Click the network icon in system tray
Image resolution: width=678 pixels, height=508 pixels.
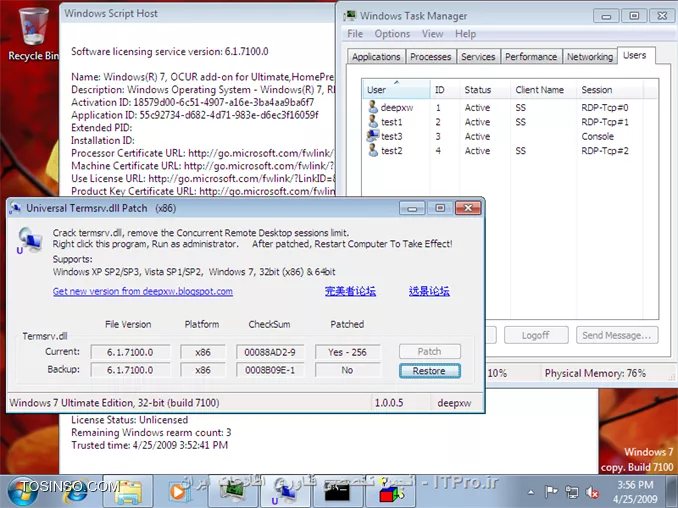[x=572, y=492]
